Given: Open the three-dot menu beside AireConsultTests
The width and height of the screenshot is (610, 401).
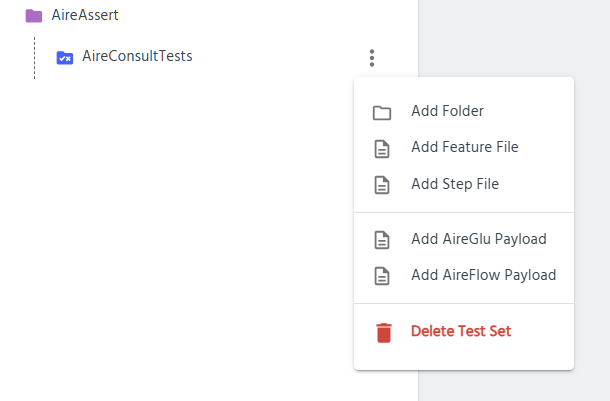Looking at the screenshot, I should tap(372, 58).
